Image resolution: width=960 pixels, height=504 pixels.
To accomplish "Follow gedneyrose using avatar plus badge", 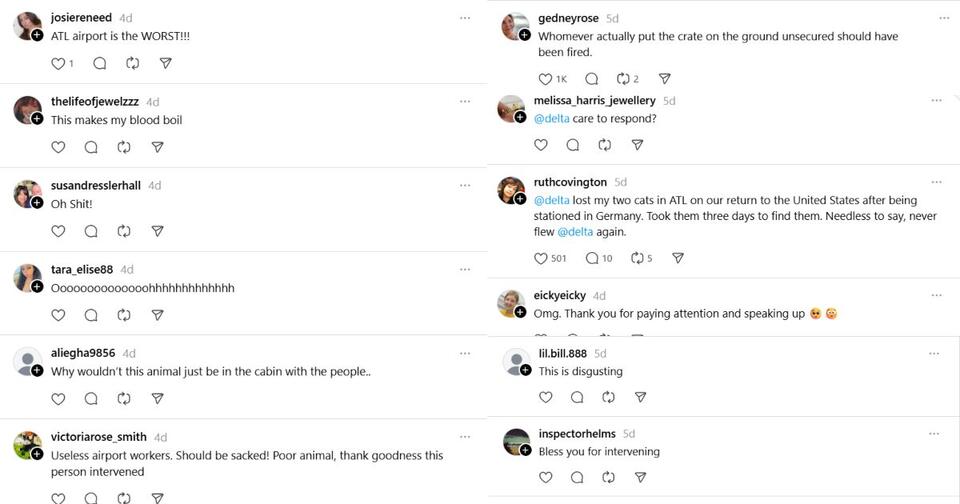I will [x=524, y=35].
